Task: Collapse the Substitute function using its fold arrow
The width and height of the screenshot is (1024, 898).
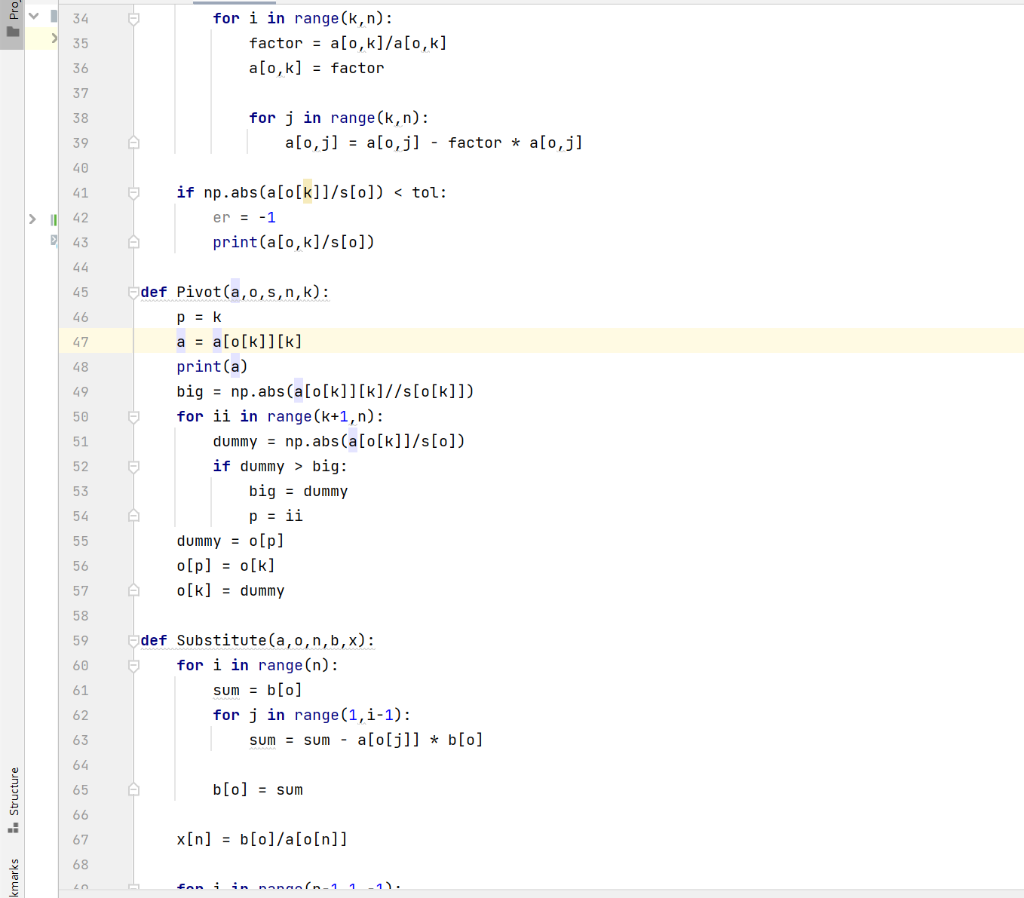Action: (x=133, y=640)
